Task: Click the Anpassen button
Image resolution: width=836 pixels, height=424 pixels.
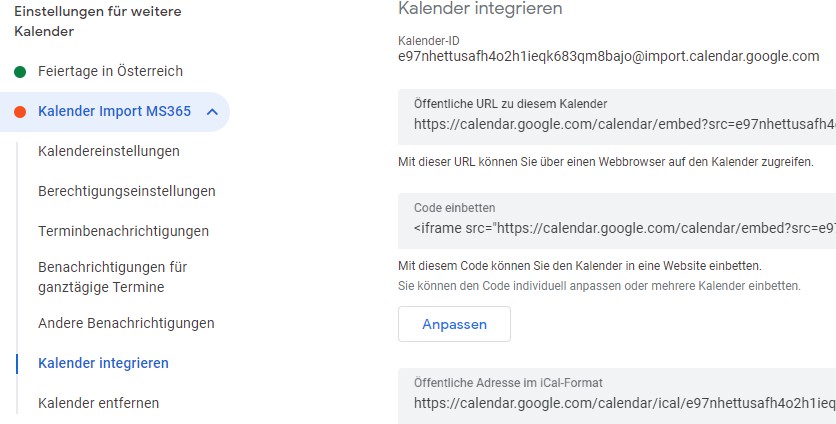Action: (454, 324)
